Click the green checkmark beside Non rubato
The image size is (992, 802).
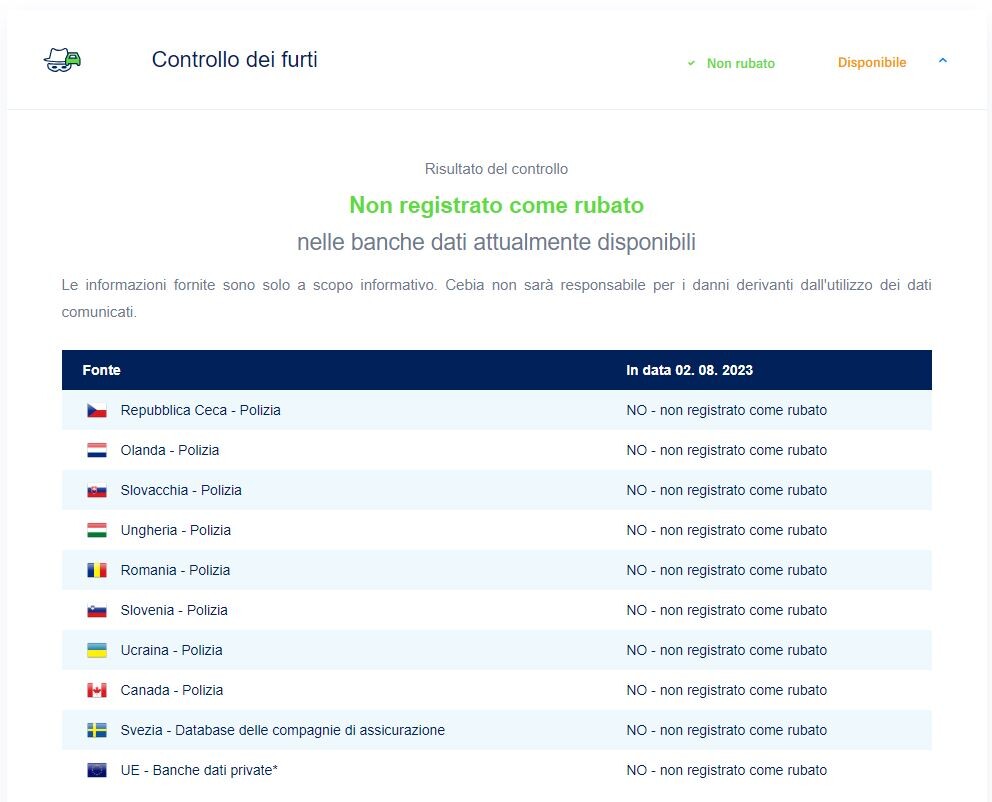click(x=691, y=63)
